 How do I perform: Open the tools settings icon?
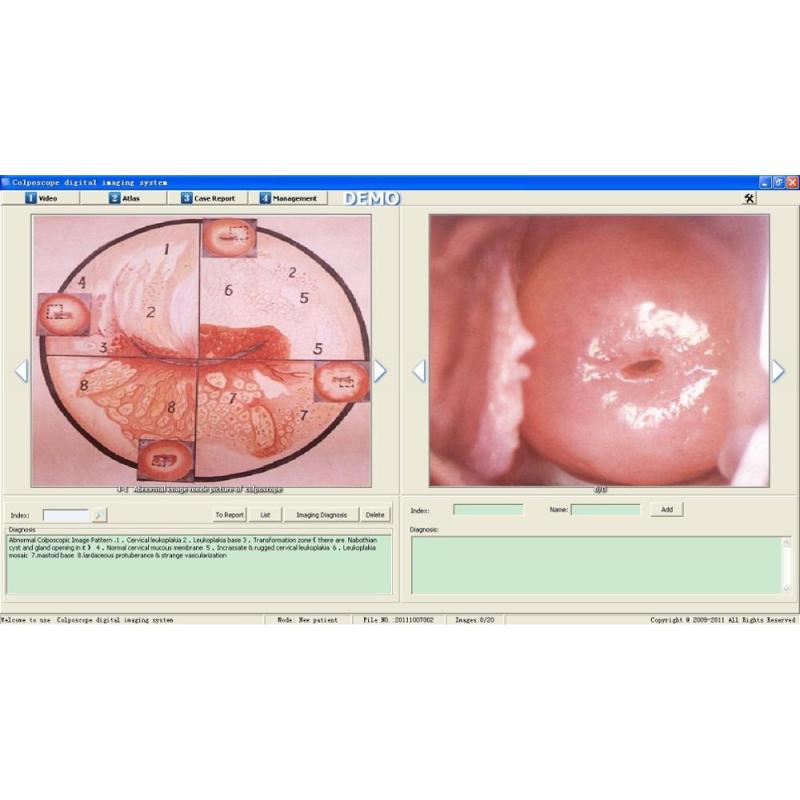pyautogui.click(x=749, y=198)
